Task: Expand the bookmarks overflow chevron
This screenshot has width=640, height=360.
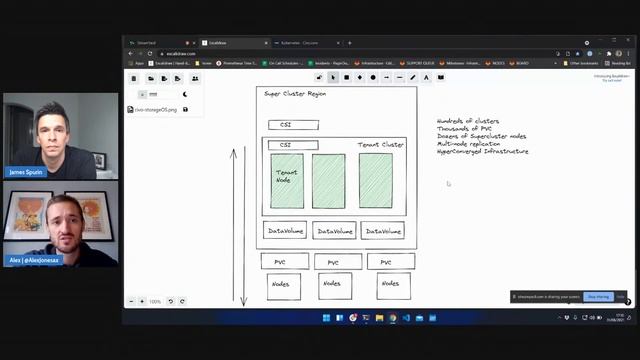Action: click(555, 63)
